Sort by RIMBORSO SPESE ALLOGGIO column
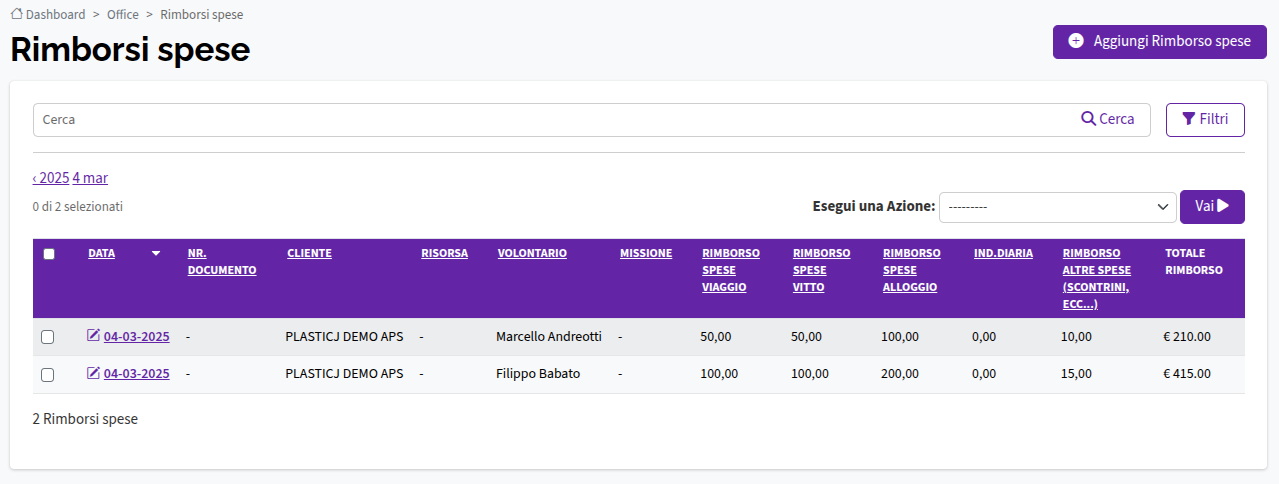Viewport: 1279px width, 484px height. (912, 270)
